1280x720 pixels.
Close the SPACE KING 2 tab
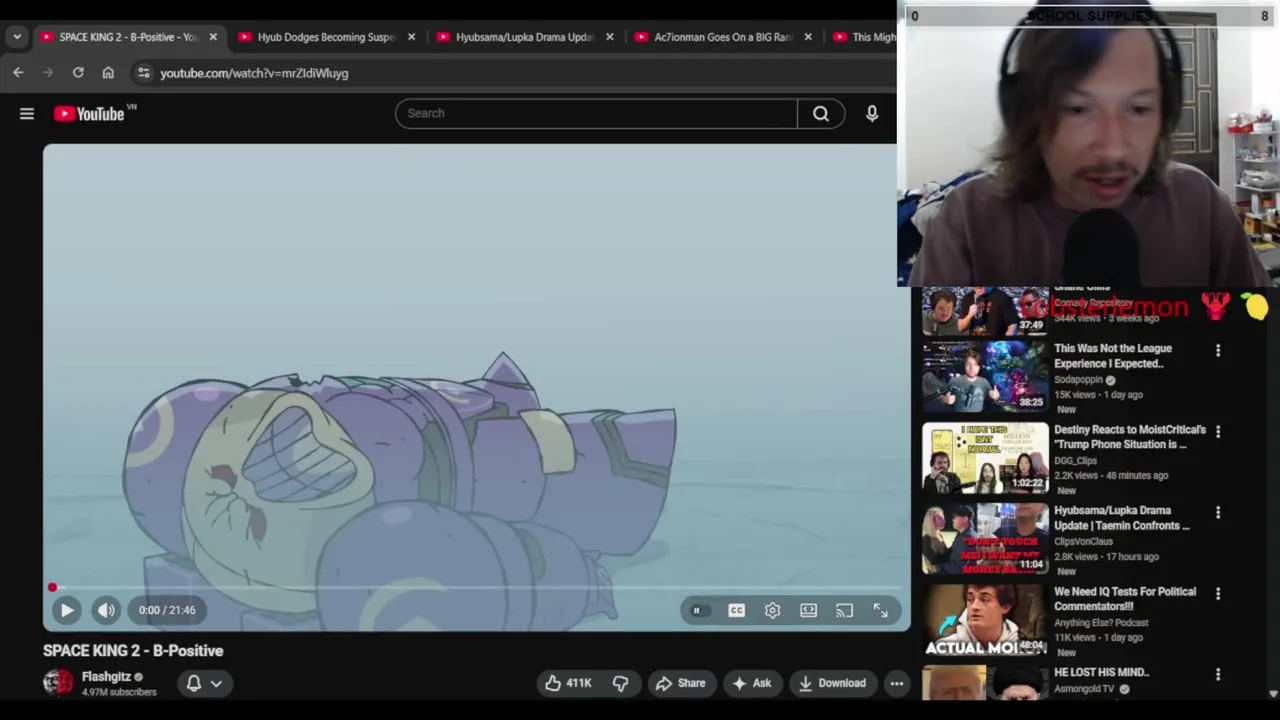tap(212, 37)
